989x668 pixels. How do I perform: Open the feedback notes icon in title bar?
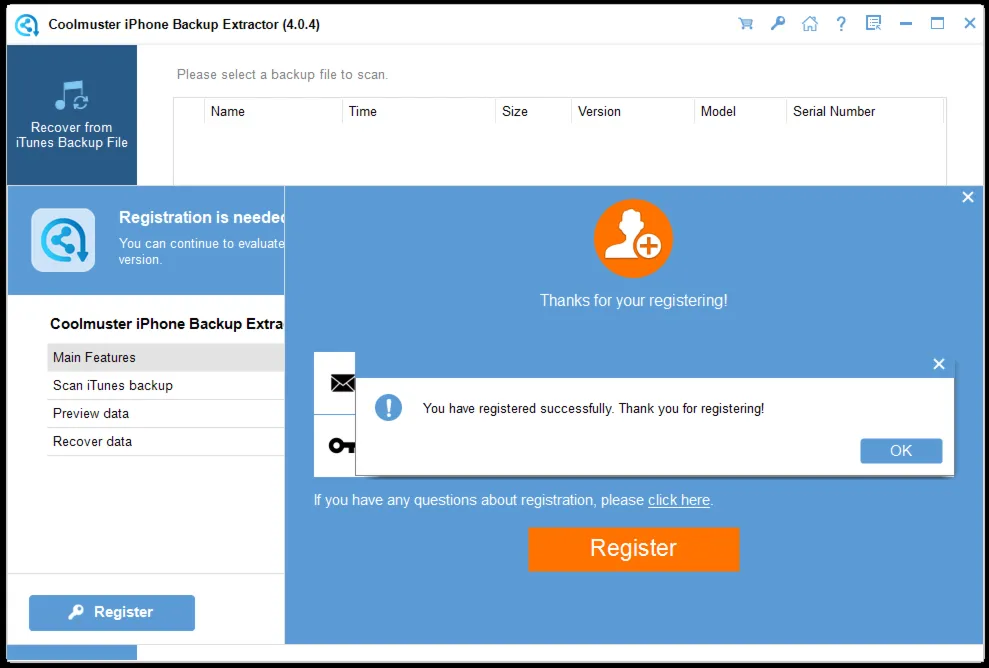[x=874, y=24]
